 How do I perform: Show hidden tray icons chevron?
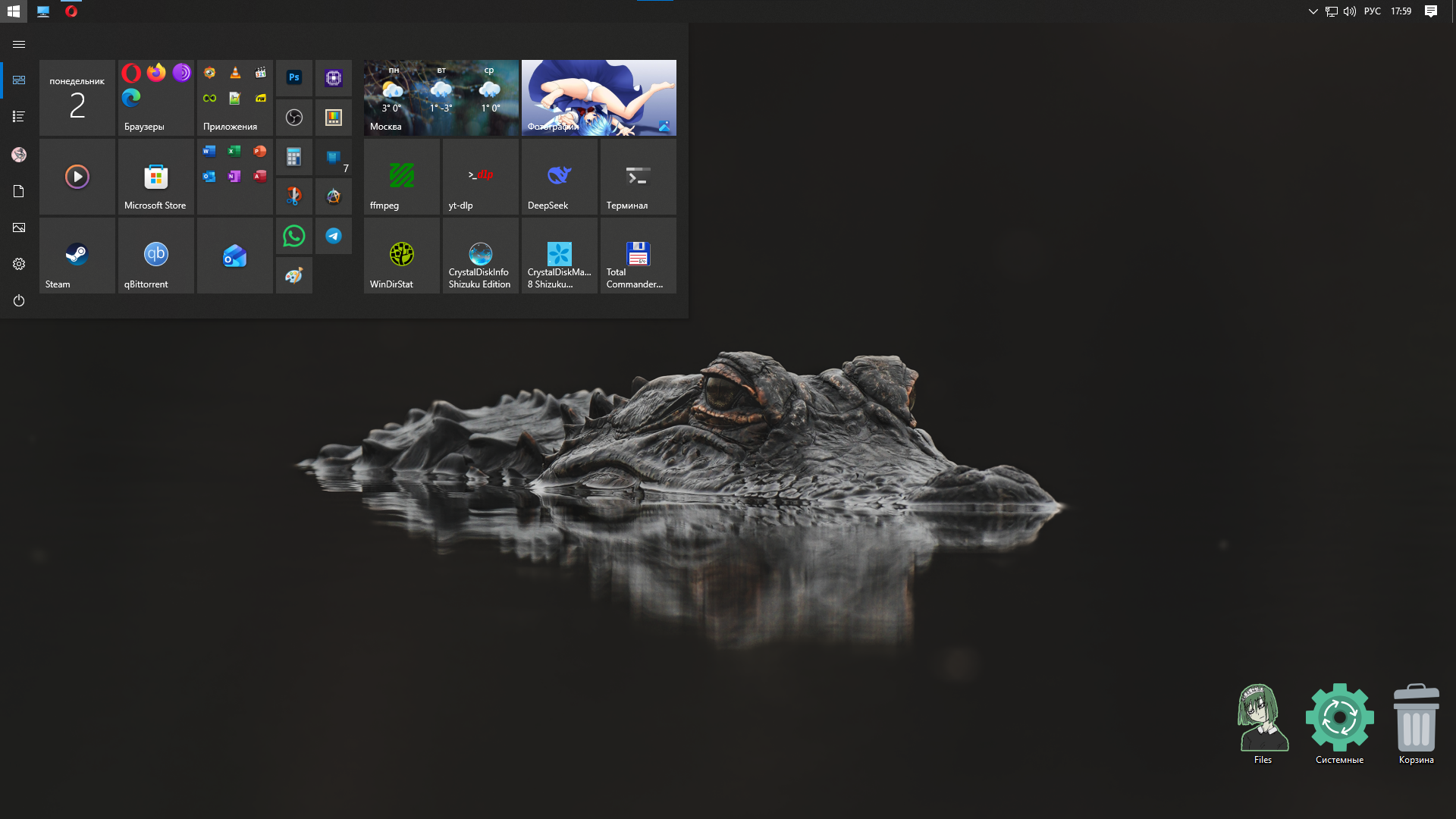coord(1313,11)
